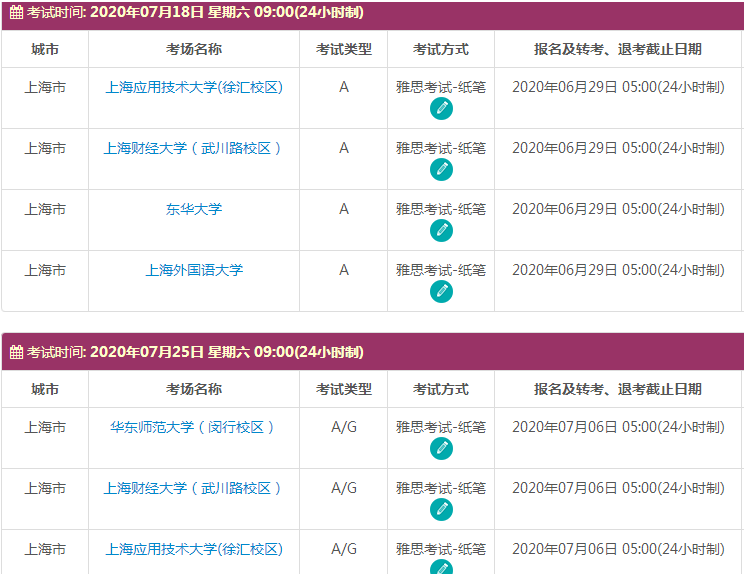Click the 考场名称 column header in first table
The height and width of the screenshot is (574, 744).
[x=194, y=49]
